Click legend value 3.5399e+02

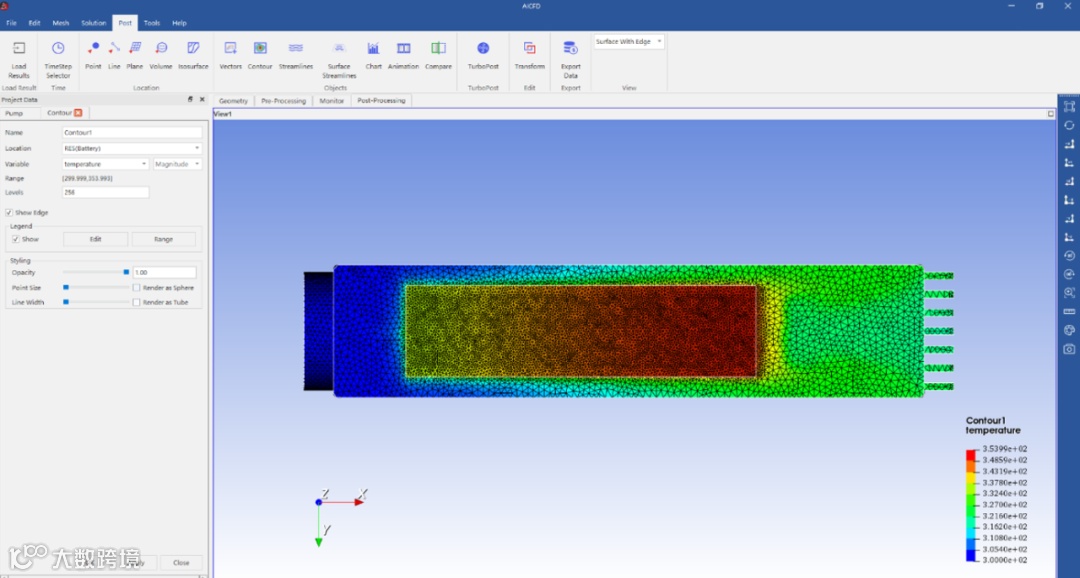1004,449
